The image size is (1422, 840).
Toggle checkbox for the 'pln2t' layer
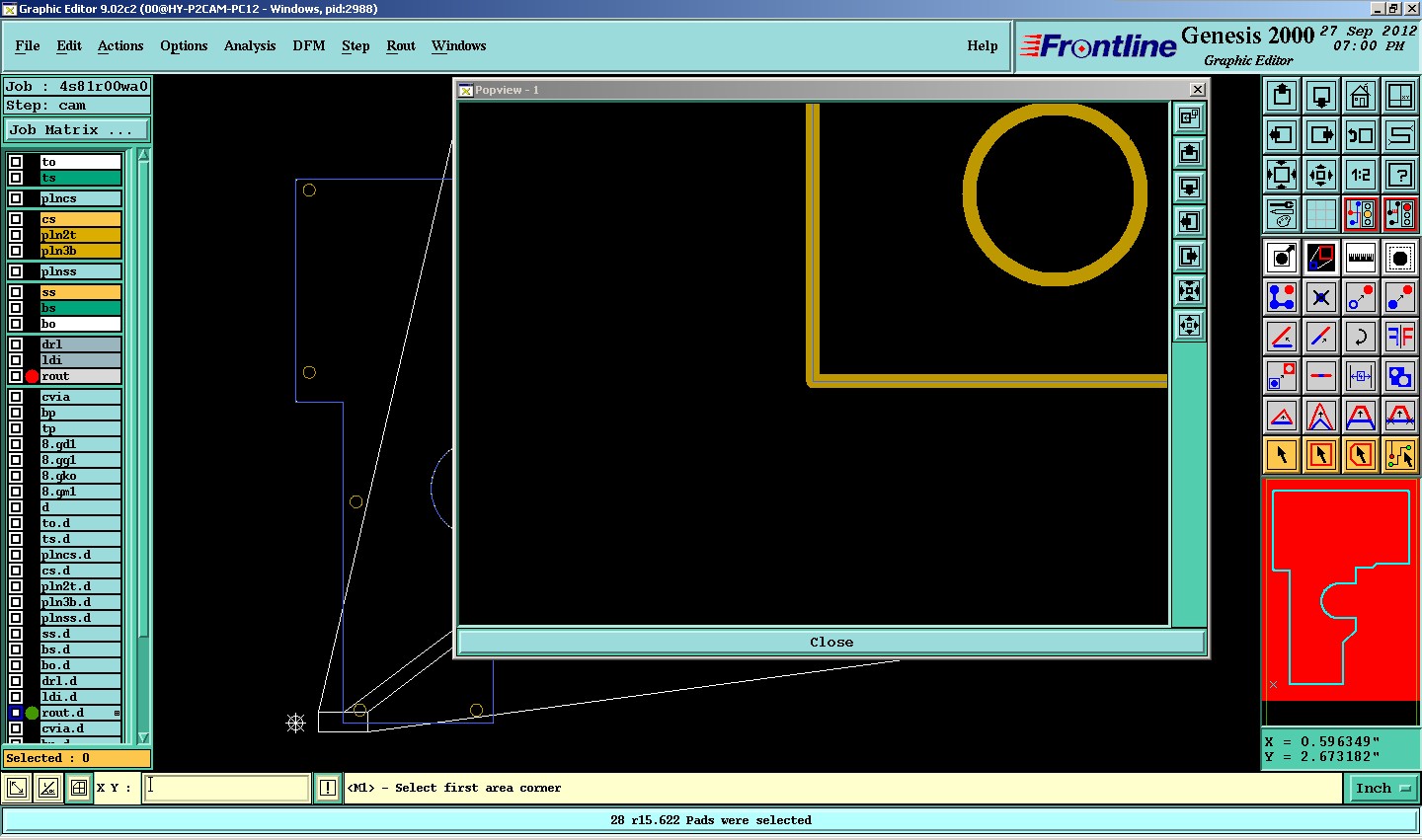[16, 235]
